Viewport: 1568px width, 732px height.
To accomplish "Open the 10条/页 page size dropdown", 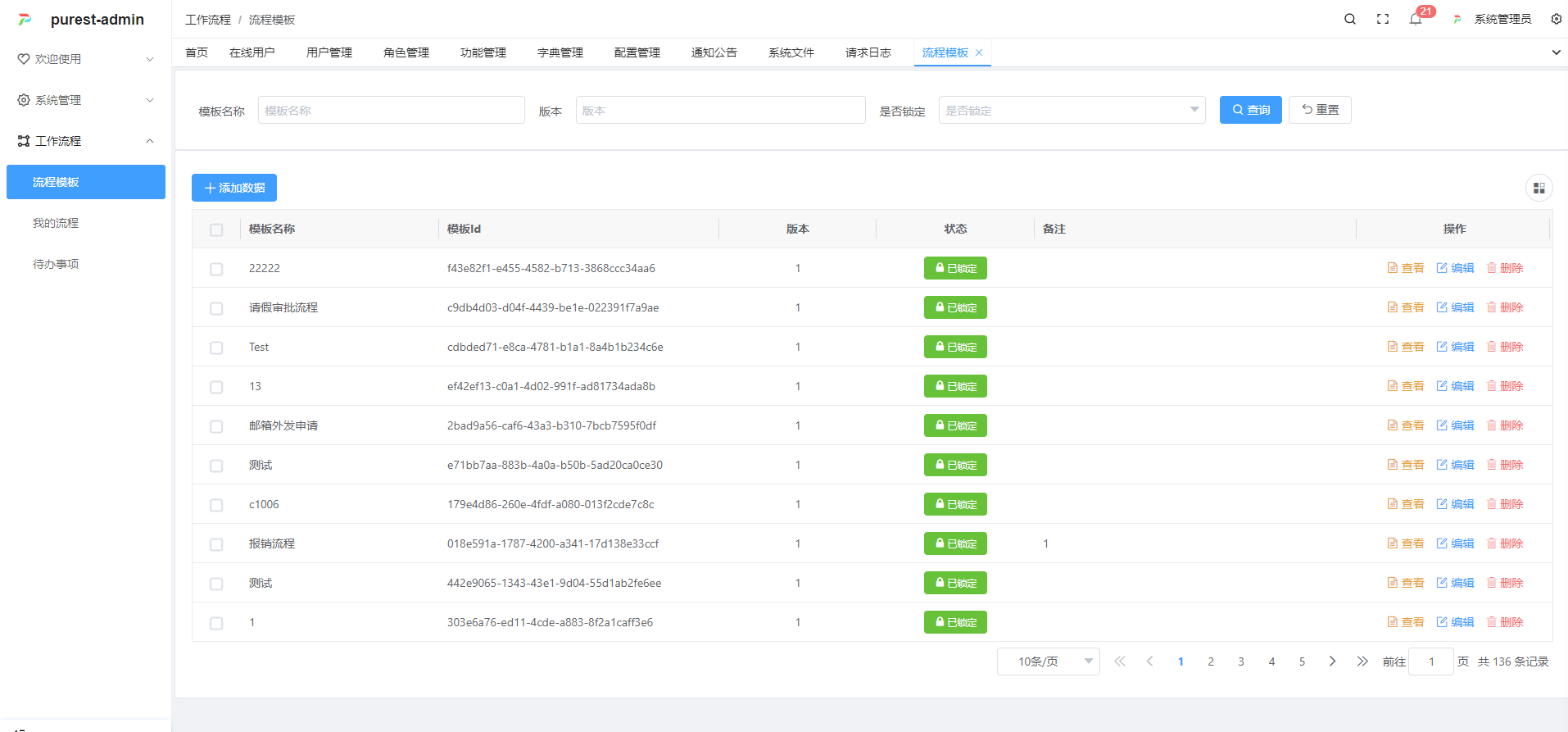I will pos(1048,662).
